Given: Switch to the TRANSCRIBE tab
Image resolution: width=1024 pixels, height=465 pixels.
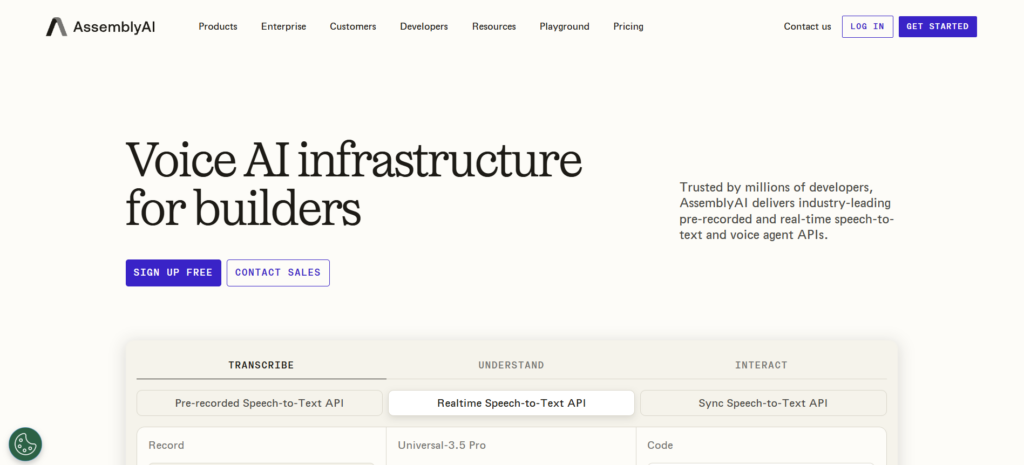Looking at the screenshot, I should click(261, 365).
